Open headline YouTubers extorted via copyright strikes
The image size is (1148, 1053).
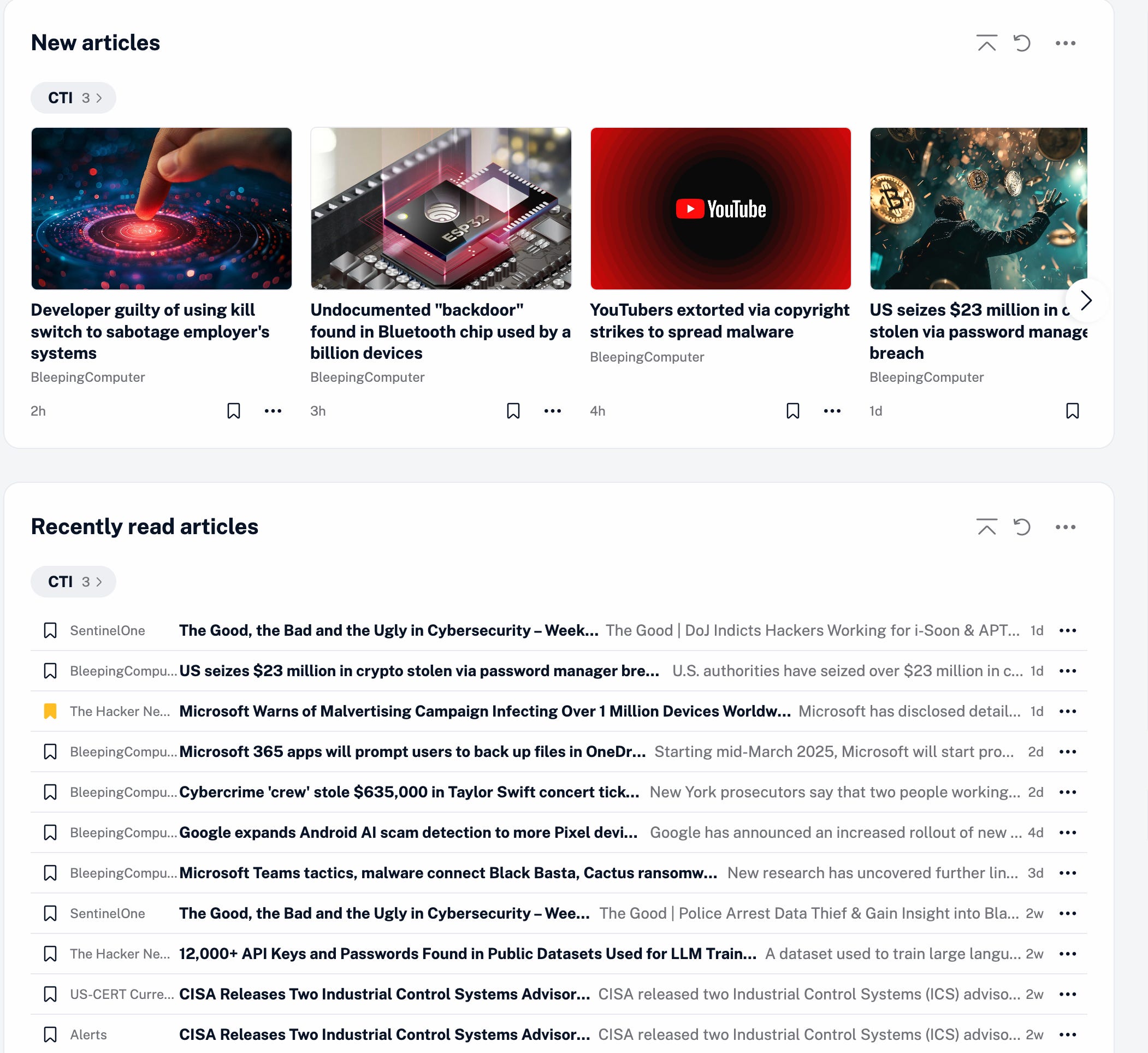(720, 321)
